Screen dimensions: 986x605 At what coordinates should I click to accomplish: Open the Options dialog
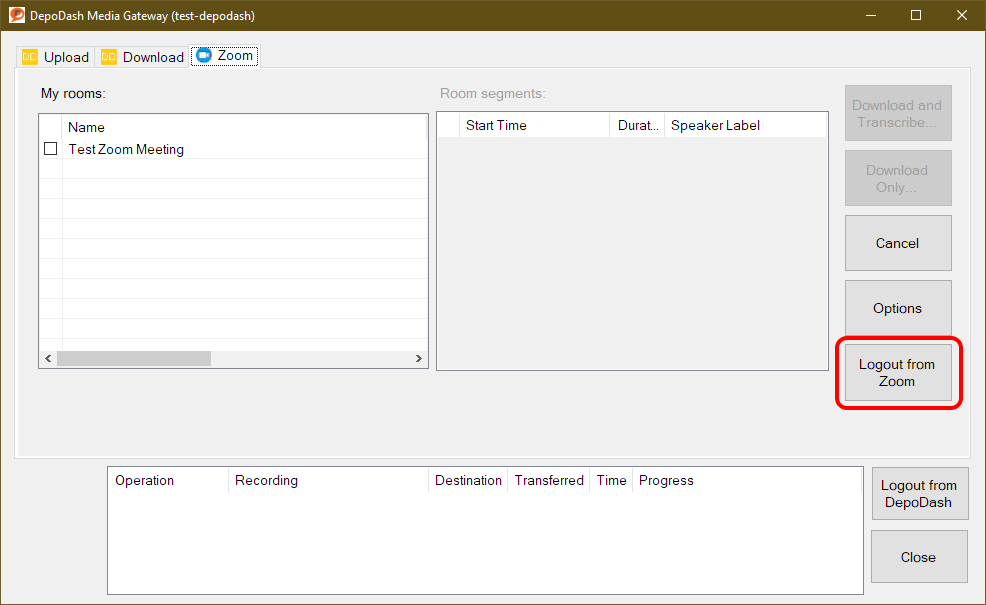[x=897, y=308]
